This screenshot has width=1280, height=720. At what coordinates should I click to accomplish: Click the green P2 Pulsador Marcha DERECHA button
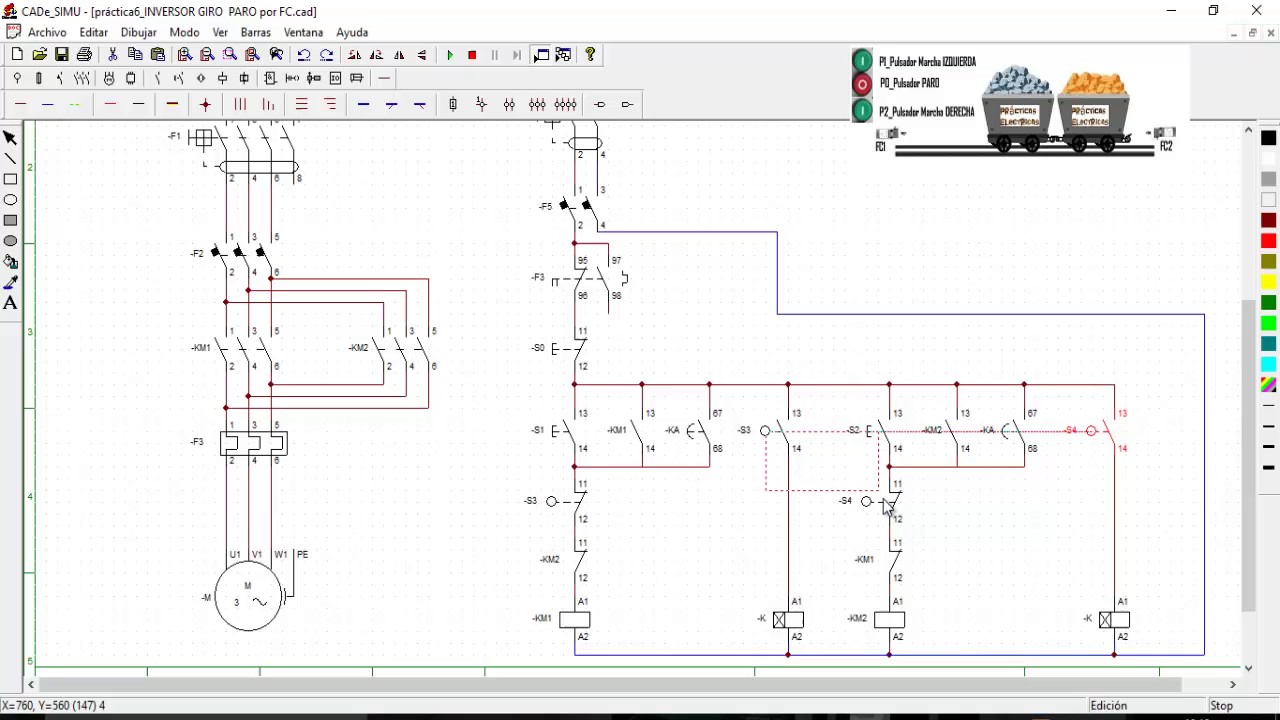pos(862,110)
